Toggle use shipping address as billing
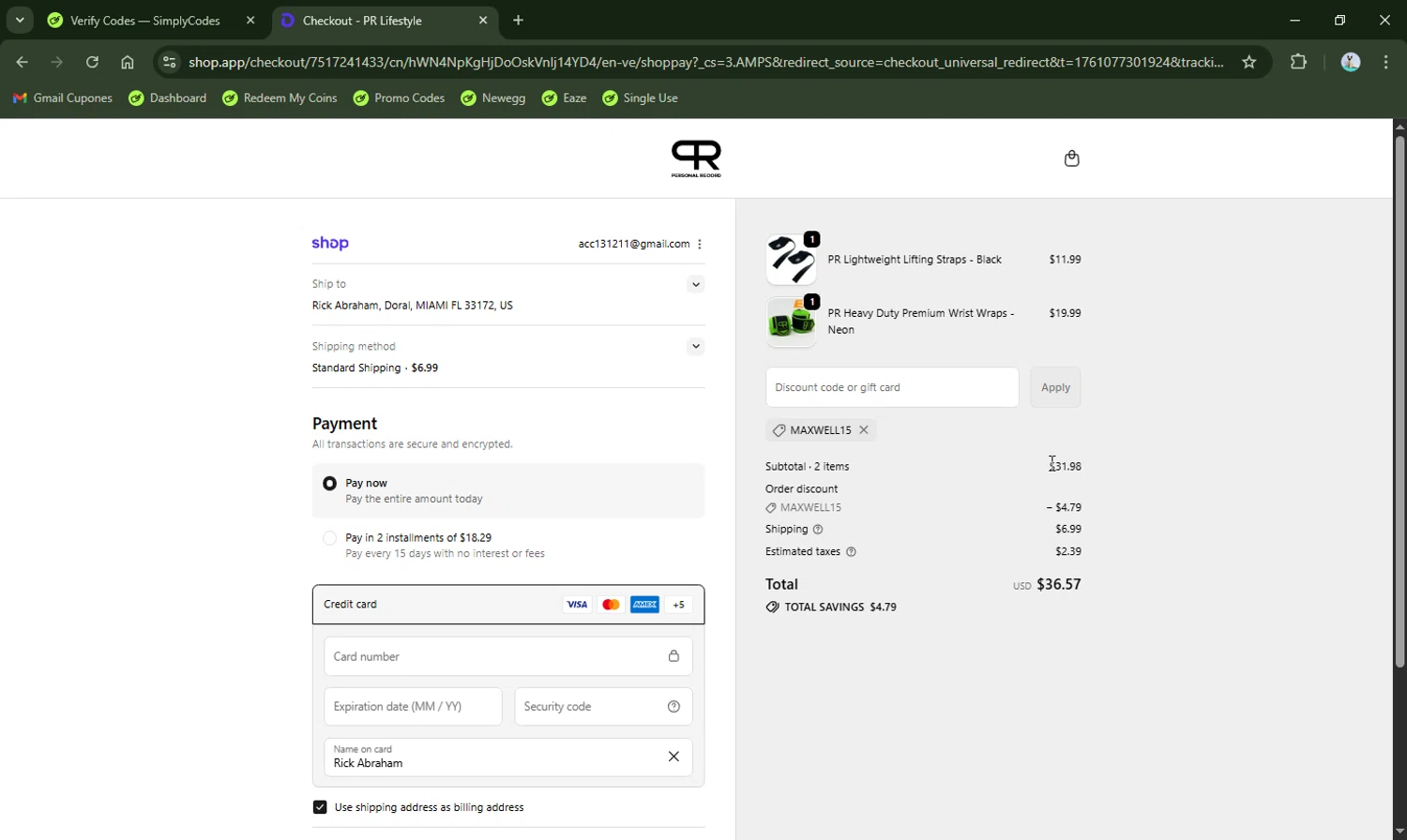This screenshot has width=1407, height=840. click(x=320, y=807)
